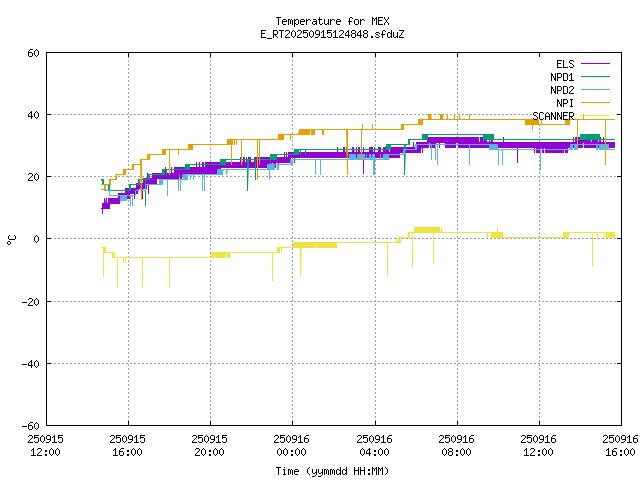Click the file name E_RT20250915124848.sfduZ subtitle
640x480 pixels.
pyautogui.click(x=332, y=34)
